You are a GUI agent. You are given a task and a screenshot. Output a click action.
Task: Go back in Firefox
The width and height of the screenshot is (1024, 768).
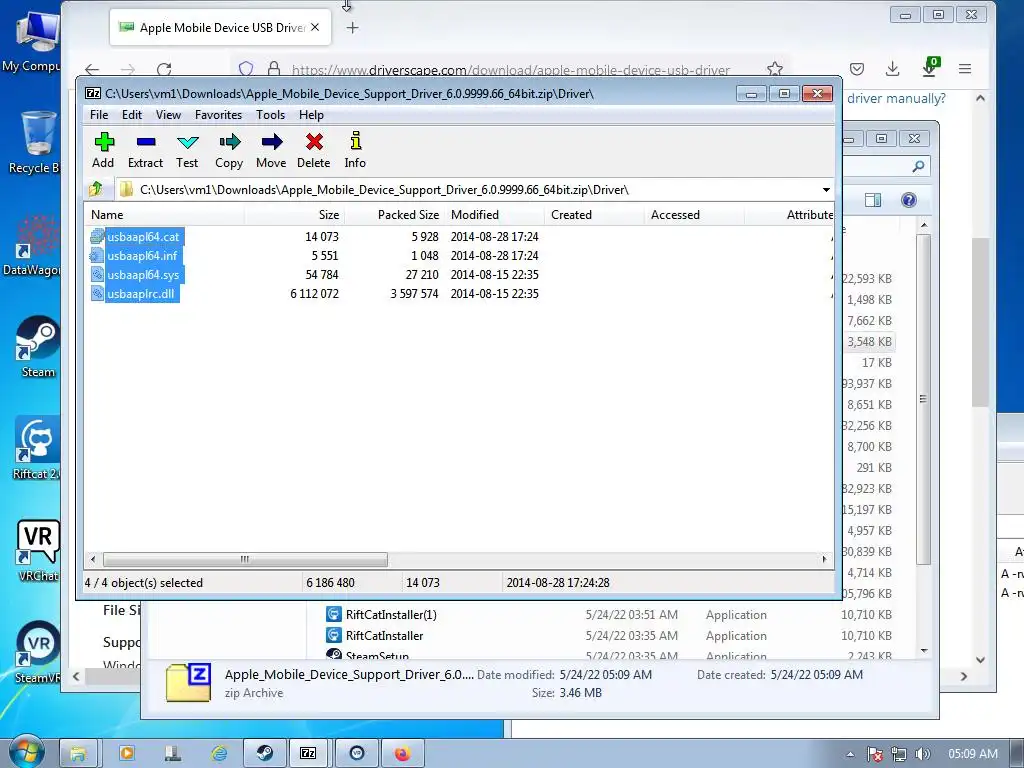92,69
